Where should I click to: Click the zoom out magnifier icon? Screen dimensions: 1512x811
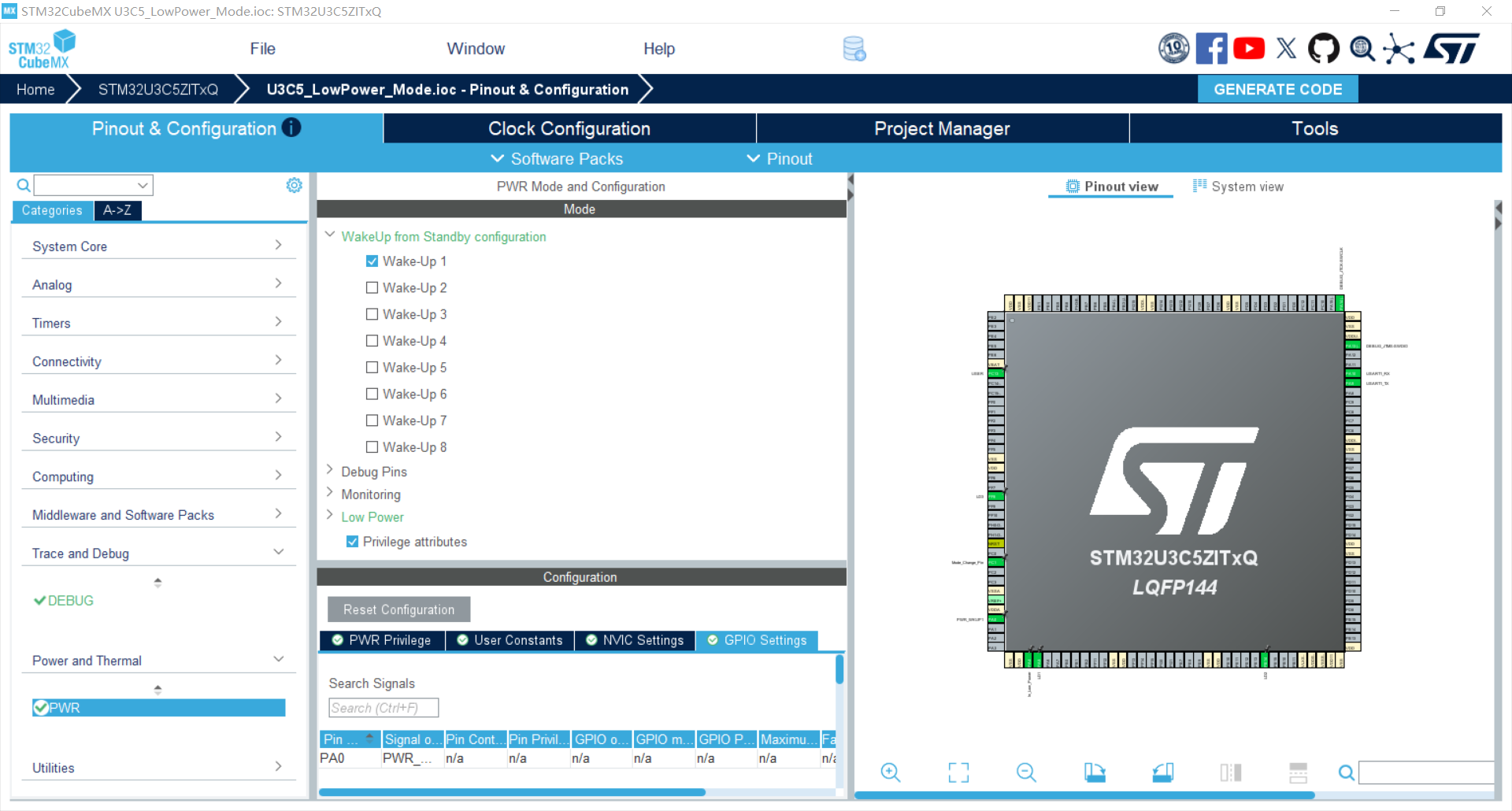tap(1026, 772)
